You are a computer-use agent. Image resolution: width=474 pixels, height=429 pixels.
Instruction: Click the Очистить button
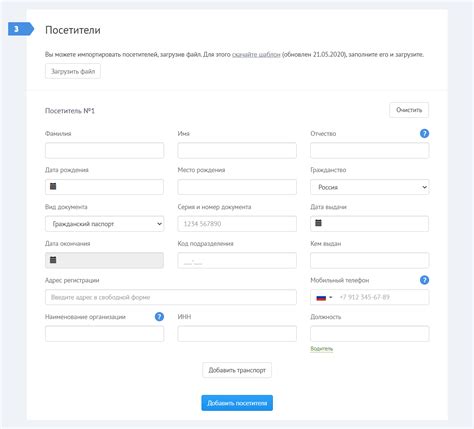[x=409, y=110]
